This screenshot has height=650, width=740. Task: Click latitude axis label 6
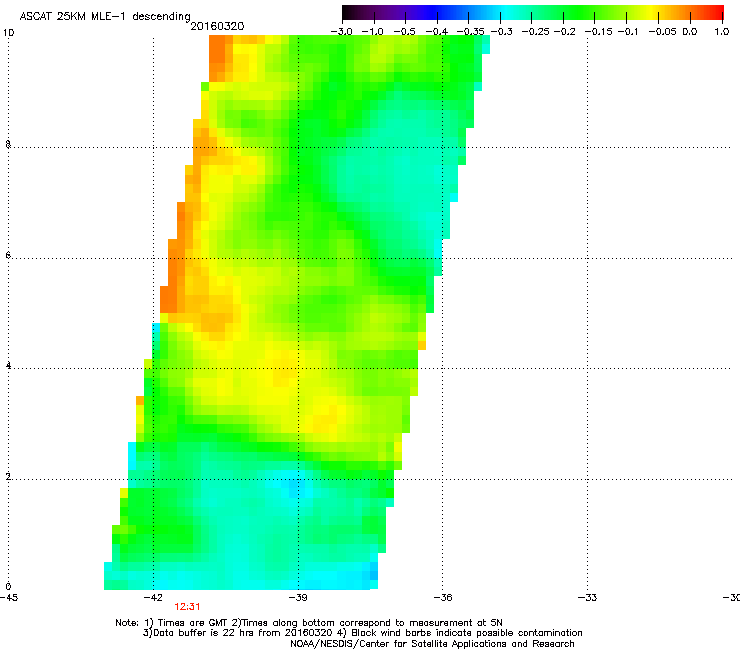click(8, 255)
